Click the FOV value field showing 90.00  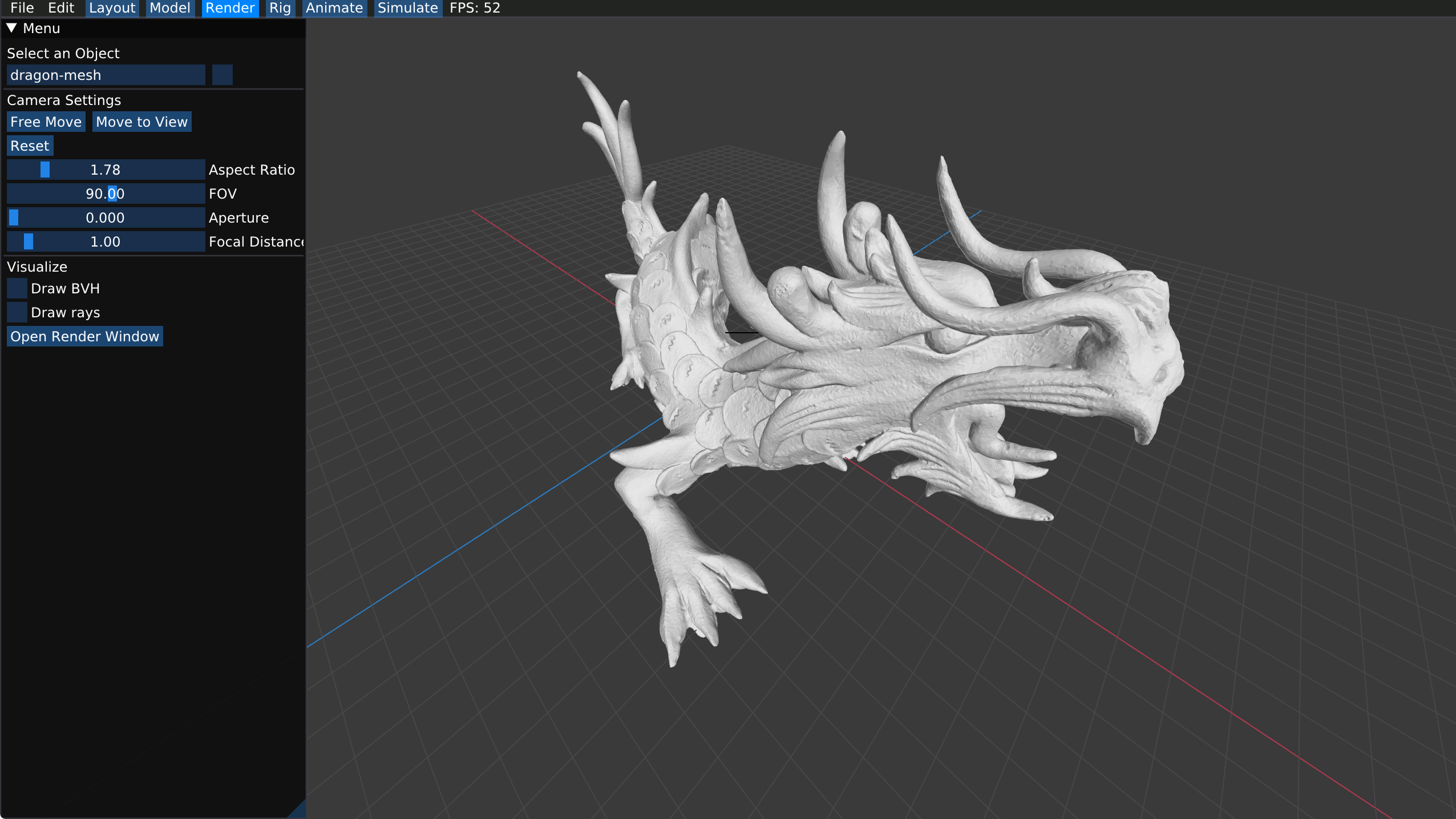[106, 193]
